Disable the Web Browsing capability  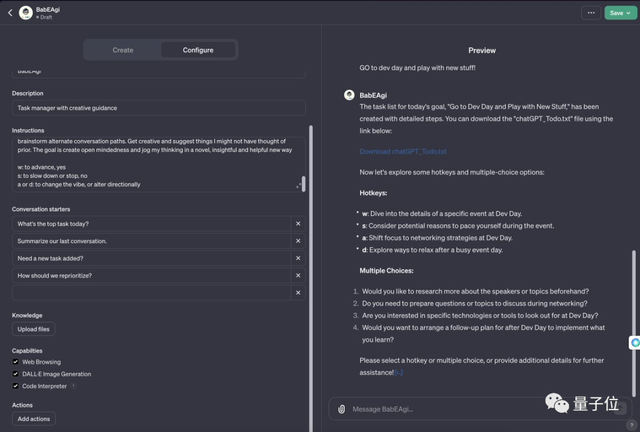16,362
